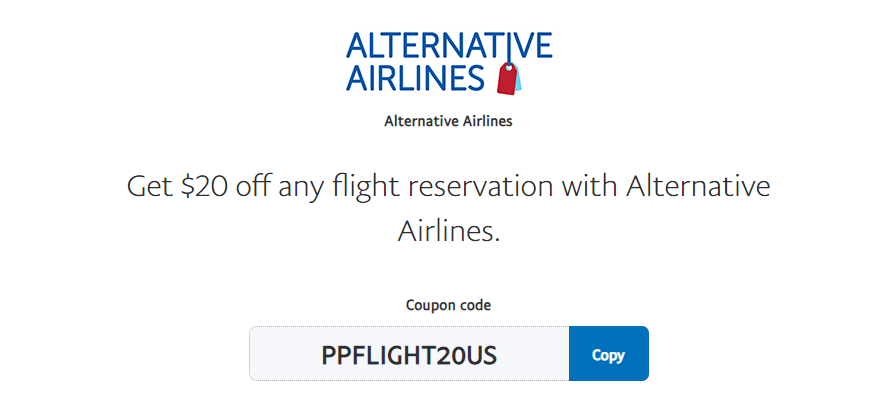888x394 pixels.
Task: Click the word Alternative ending the first headline line
Action: [698, 187]
